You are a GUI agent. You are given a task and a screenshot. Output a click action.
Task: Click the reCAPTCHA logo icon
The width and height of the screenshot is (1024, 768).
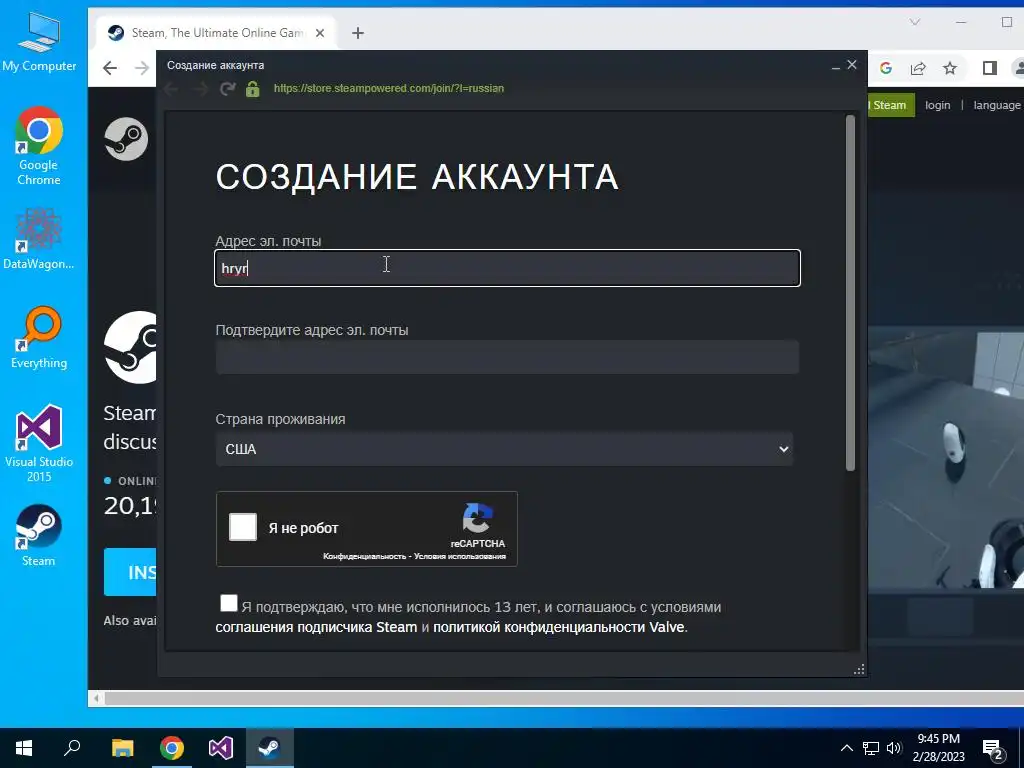478,519
